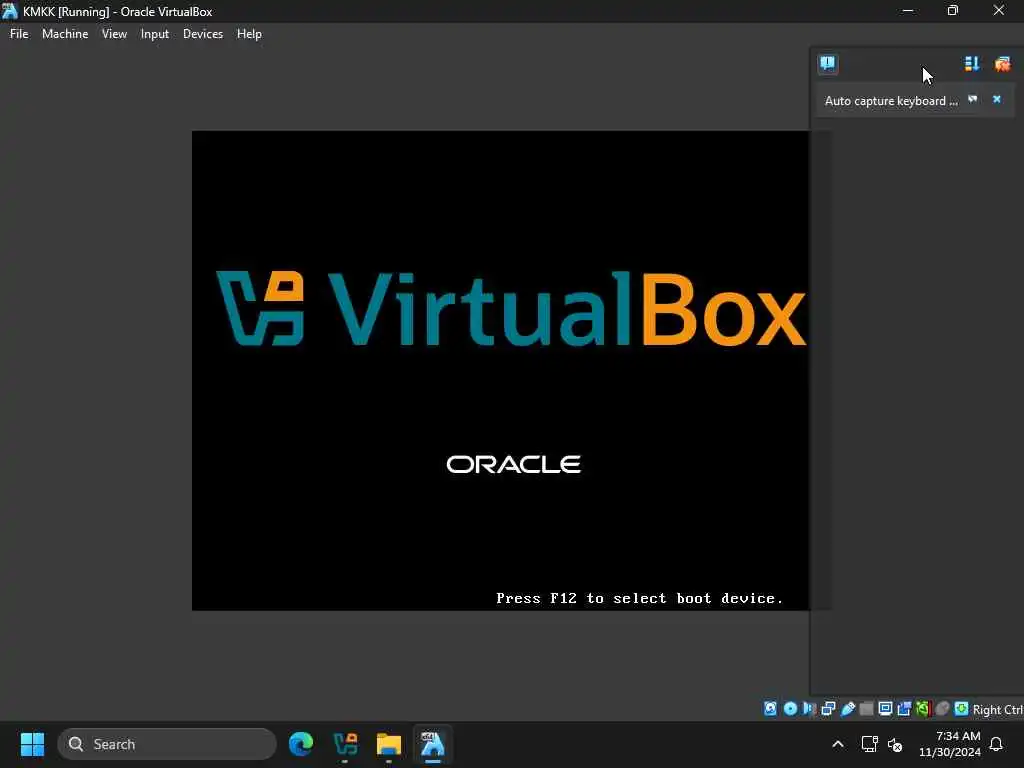Restore down the VirtualBox window
Screen dimensions: 1024x768
pyautogui.click(x=953, y=10)
